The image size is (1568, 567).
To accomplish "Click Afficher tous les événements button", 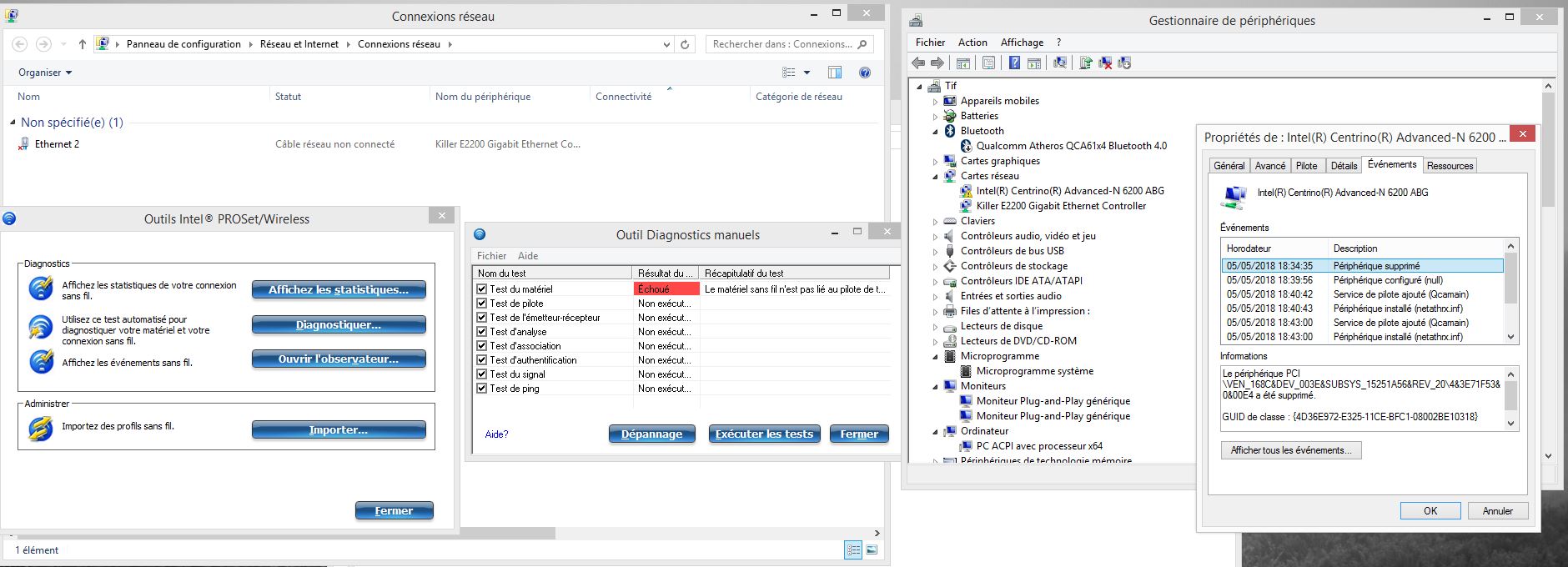I will click(1291, 450).
